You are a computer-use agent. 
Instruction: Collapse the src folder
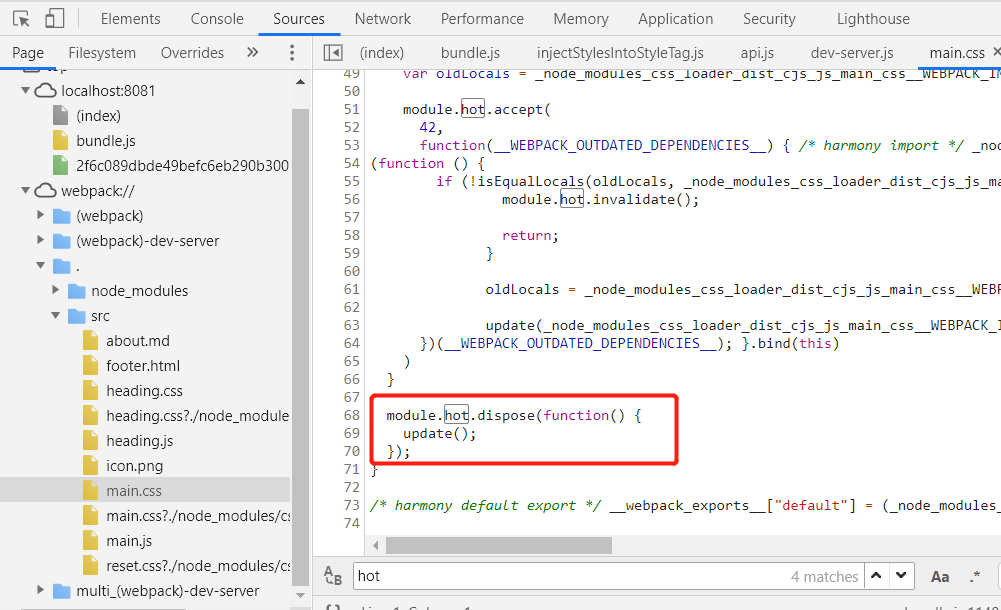[x=56, y=315]
